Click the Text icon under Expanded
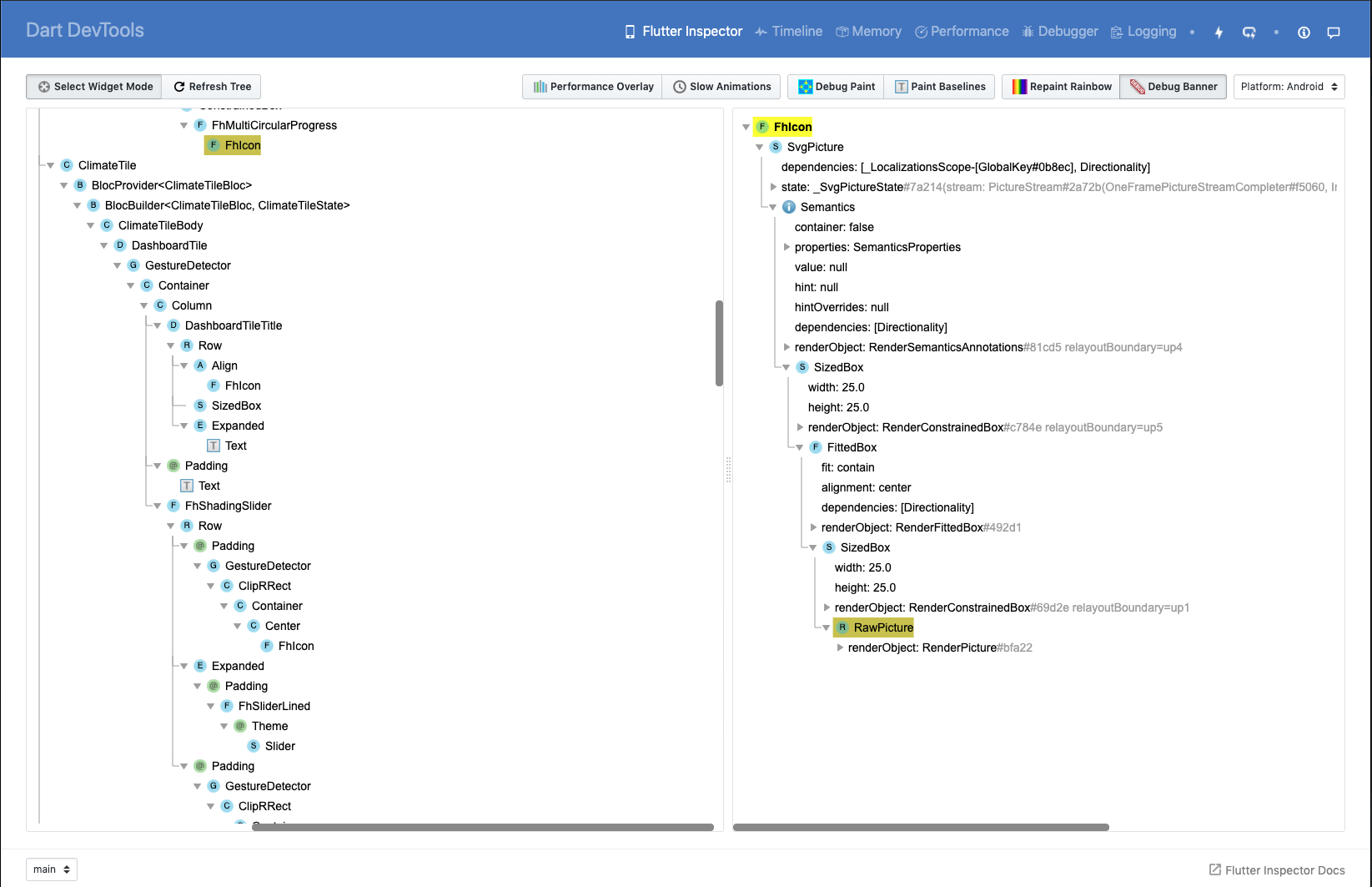Viewport: 1372px width, 887px height. click(214, 446)
